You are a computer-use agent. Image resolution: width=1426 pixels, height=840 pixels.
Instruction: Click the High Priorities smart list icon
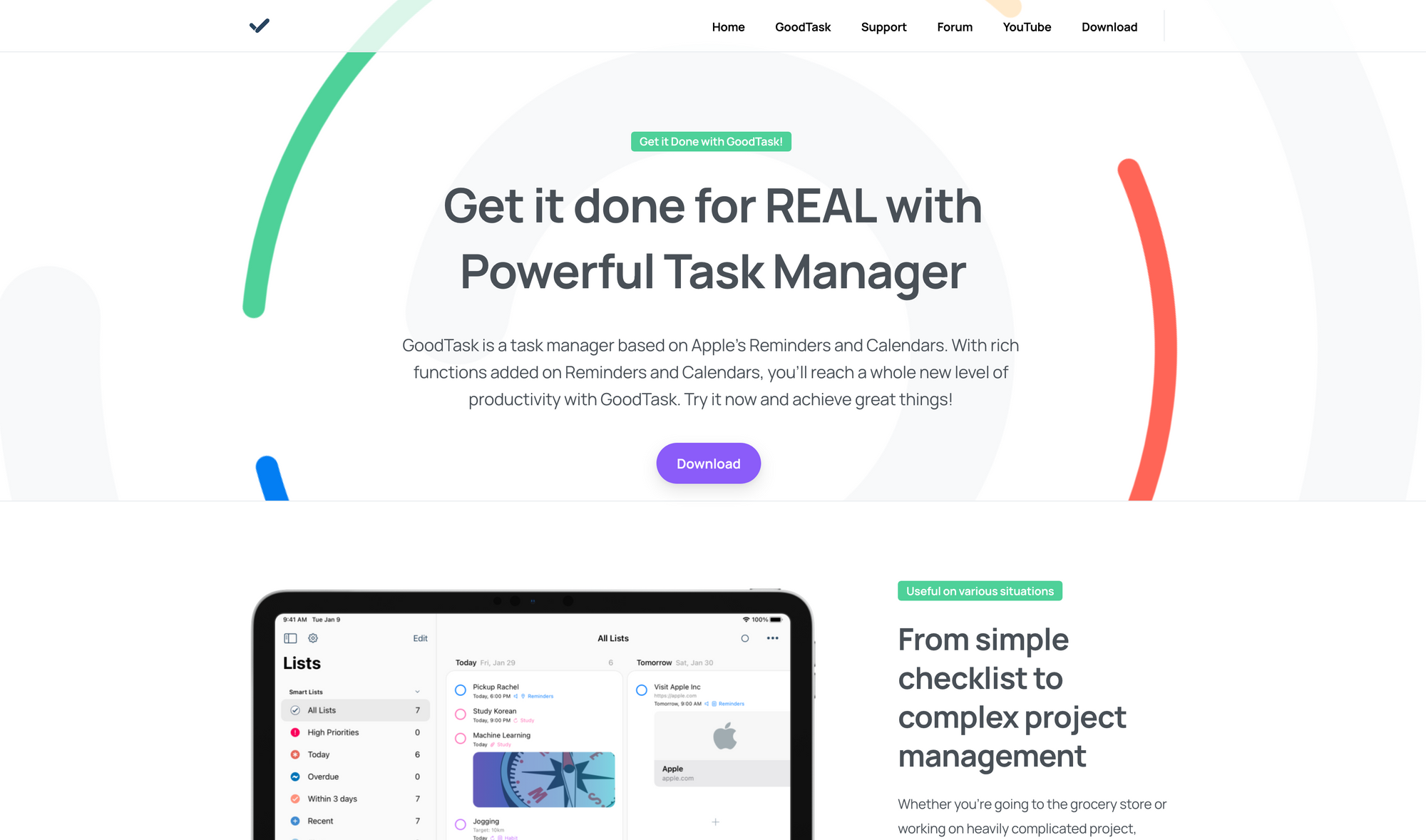pos(294,732)
